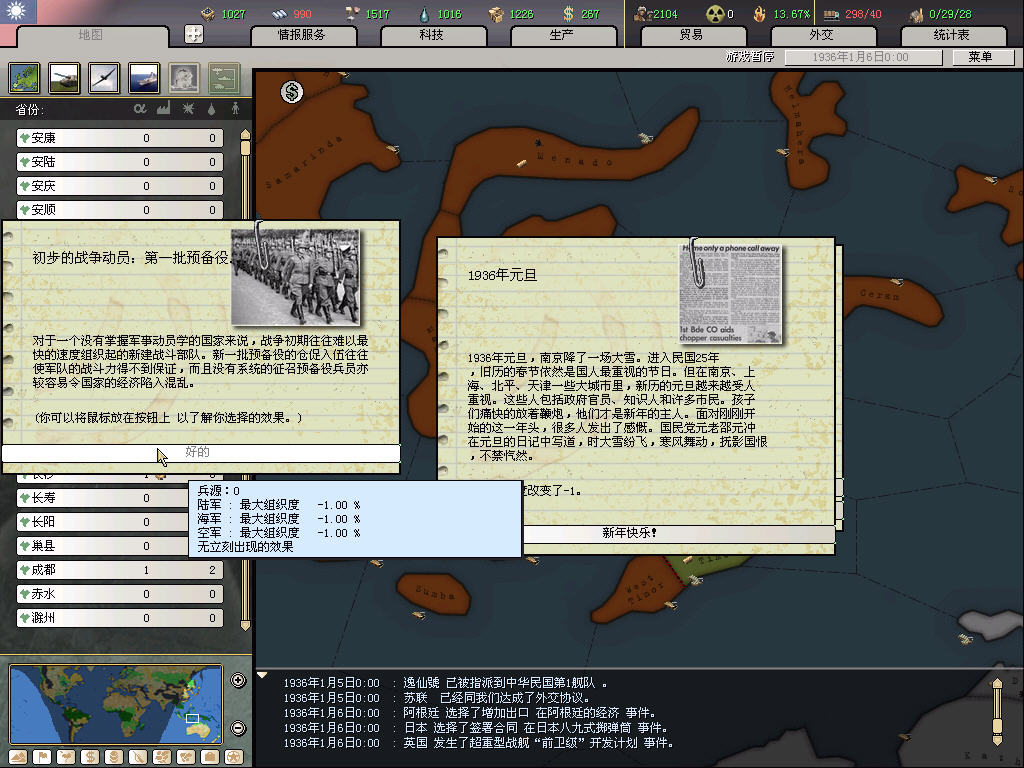The height and width of the screenshot is (768, 1024).
Task: Select the 成都 province row
Action: 120,570
